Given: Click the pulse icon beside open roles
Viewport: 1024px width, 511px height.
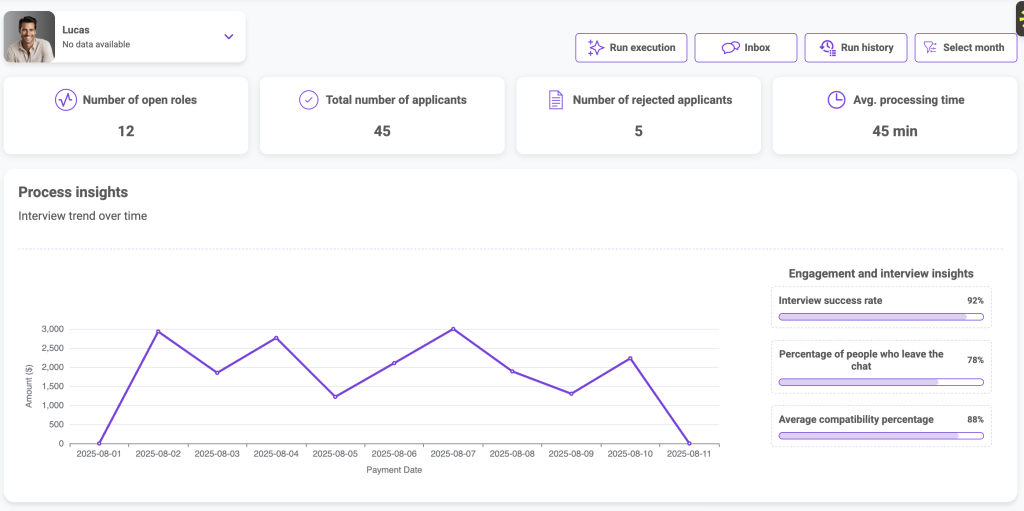Looking at the screenshot, I should pyautogui.click(x=66, y=100).
